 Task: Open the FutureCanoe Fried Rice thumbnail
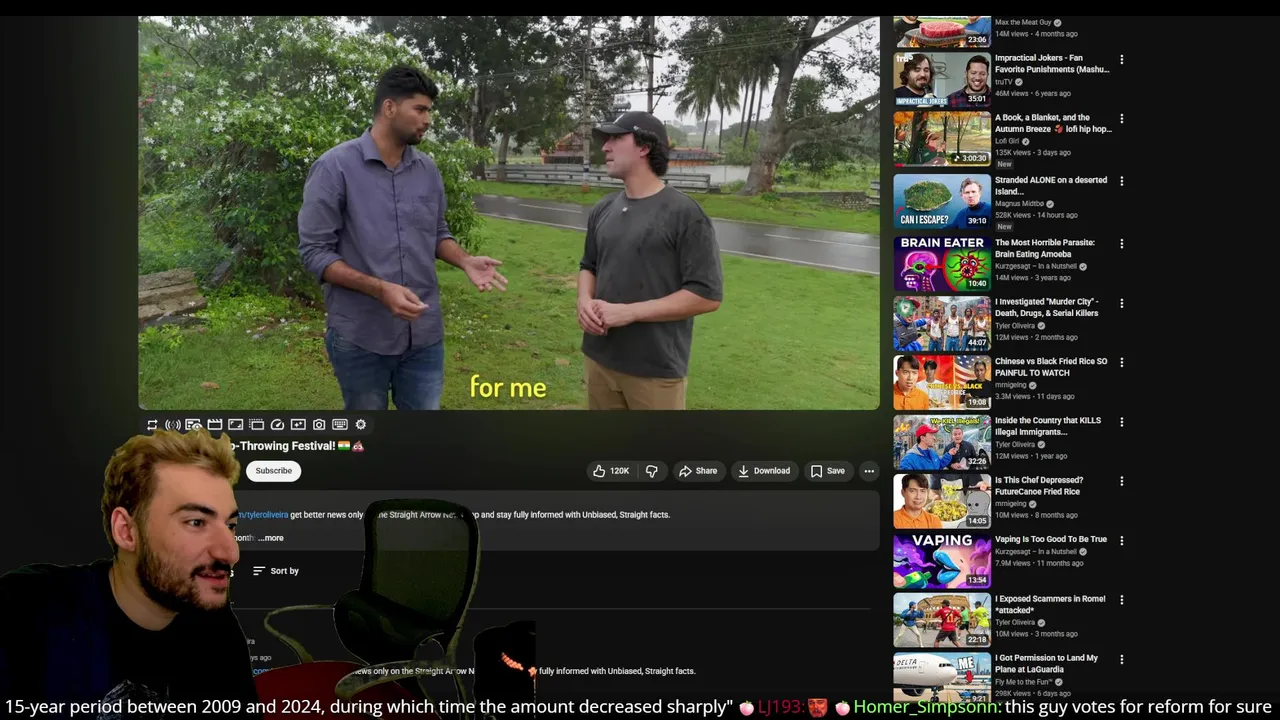tap(942, 500)
